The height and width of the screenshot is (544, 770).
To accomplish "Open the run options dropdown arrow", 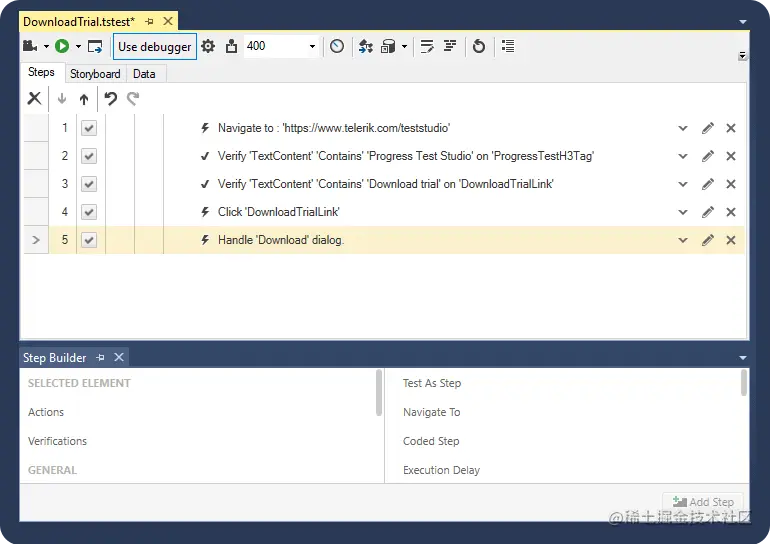I will (78, 47).
